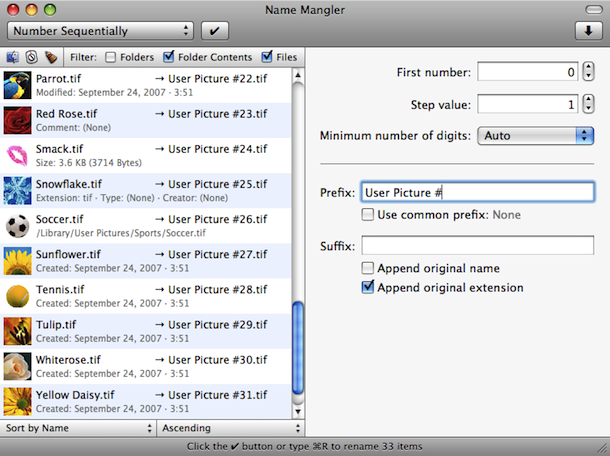Select the Red Rose.tif thumbnail

coord(18,120)
